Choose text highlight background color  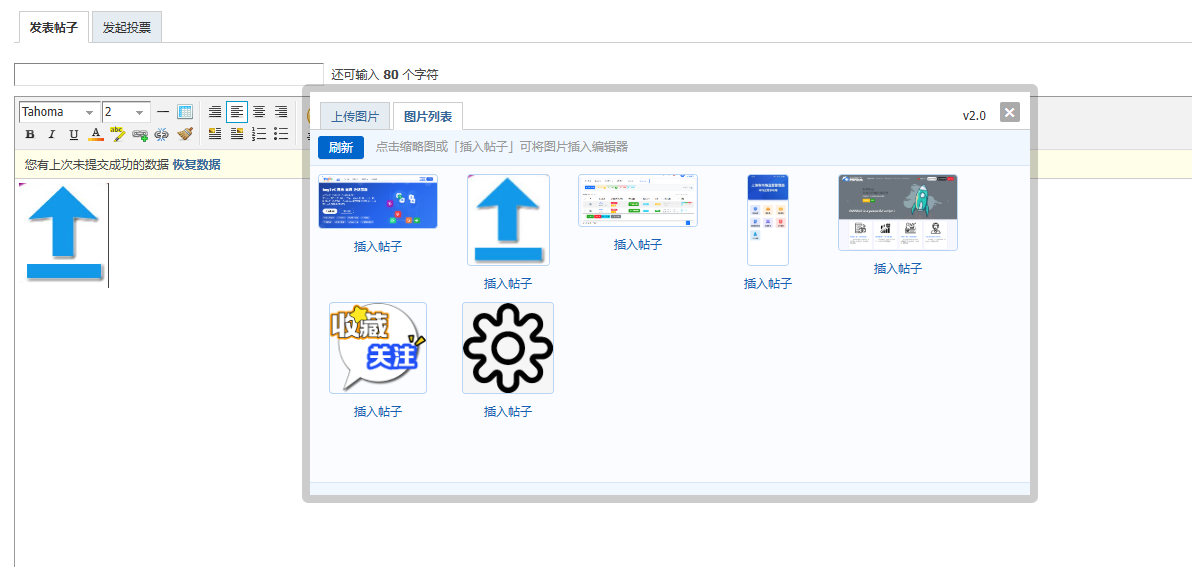click(117, 135)
